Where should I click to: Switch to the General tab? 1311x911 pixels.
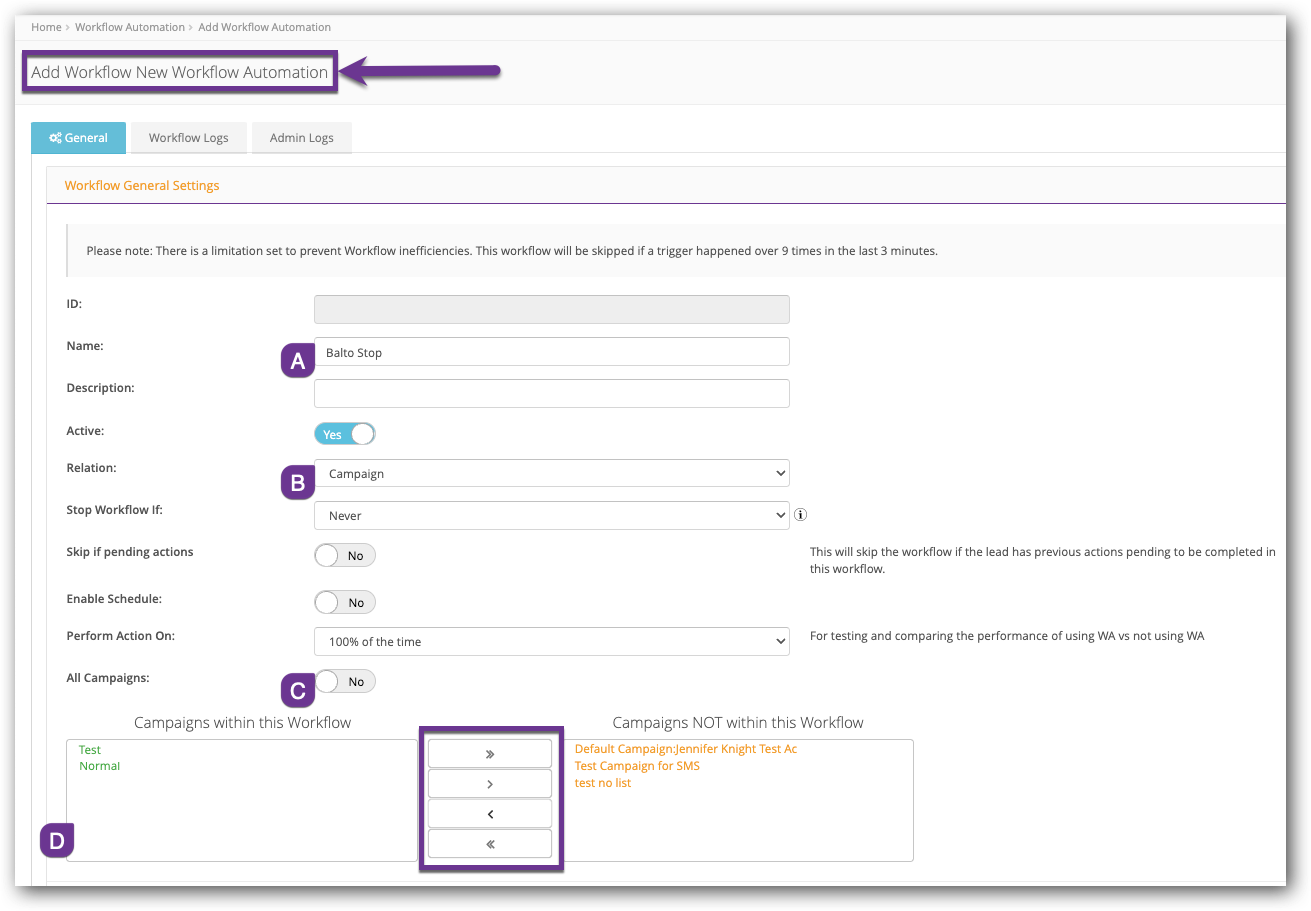tap(78, 138)
